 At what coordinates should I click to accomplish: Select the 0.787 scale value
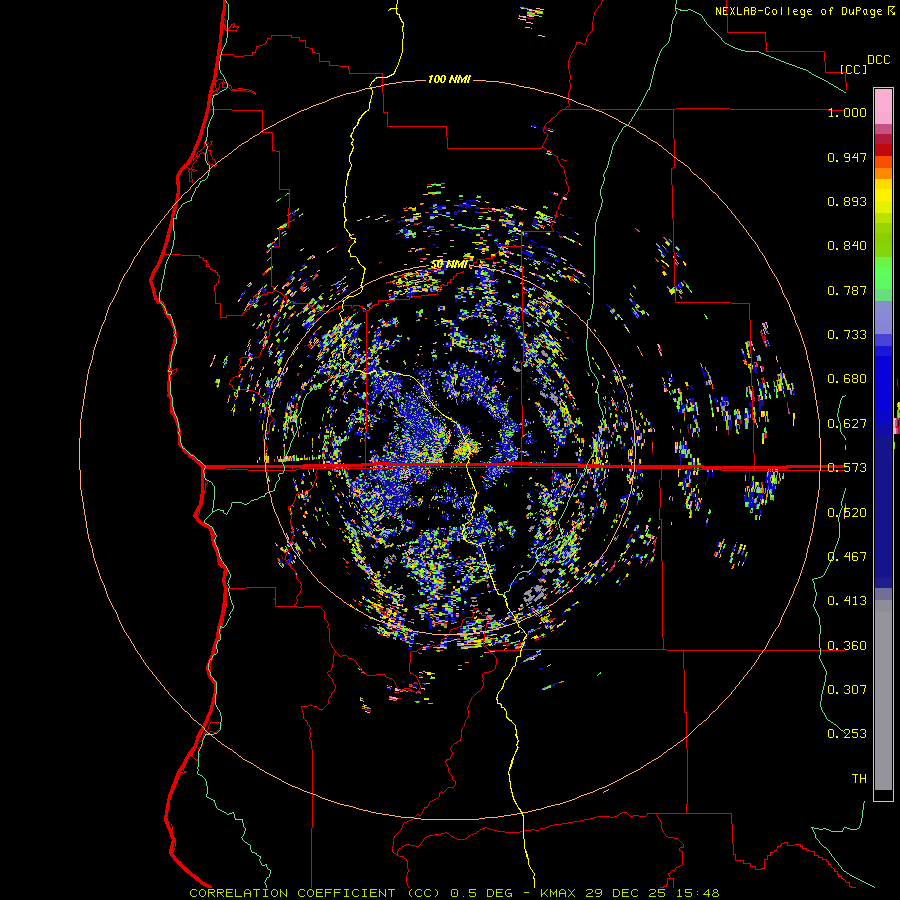click(847, 290)
